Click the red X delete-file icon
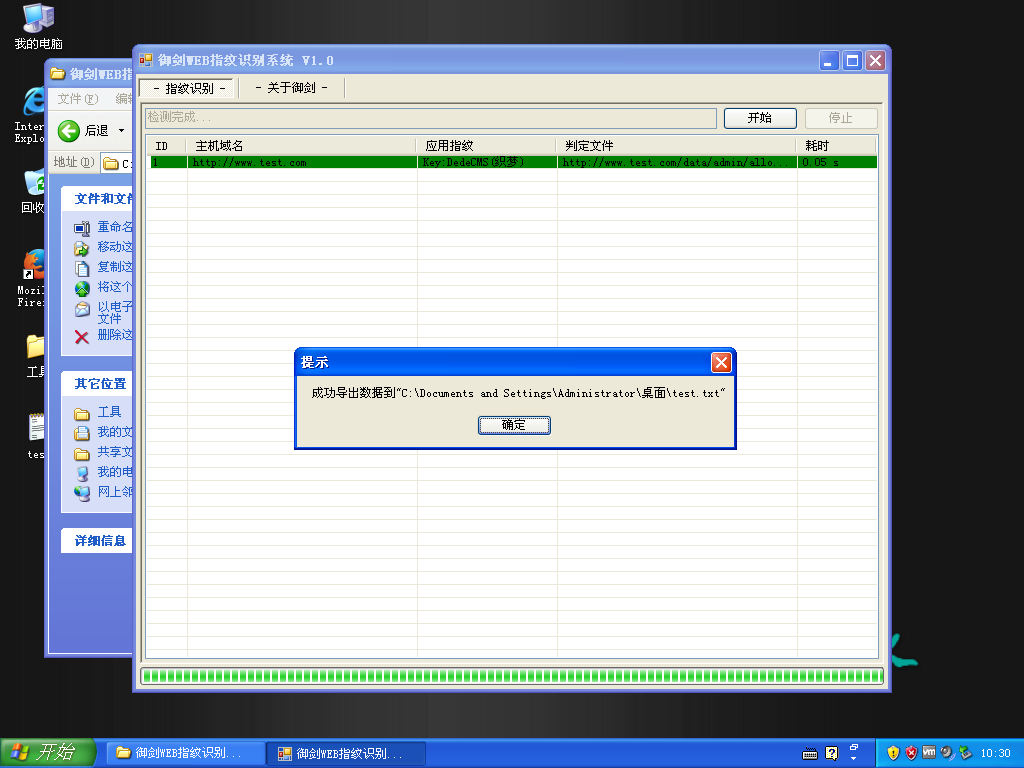Image resolution: width=1024 pixels, height=768 pixels. (82, 337)
